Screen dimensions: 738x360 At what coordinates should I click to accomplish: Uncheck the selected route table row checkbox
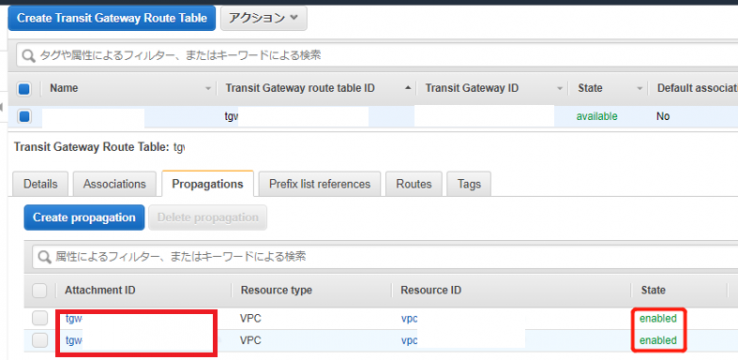(24, 116)
